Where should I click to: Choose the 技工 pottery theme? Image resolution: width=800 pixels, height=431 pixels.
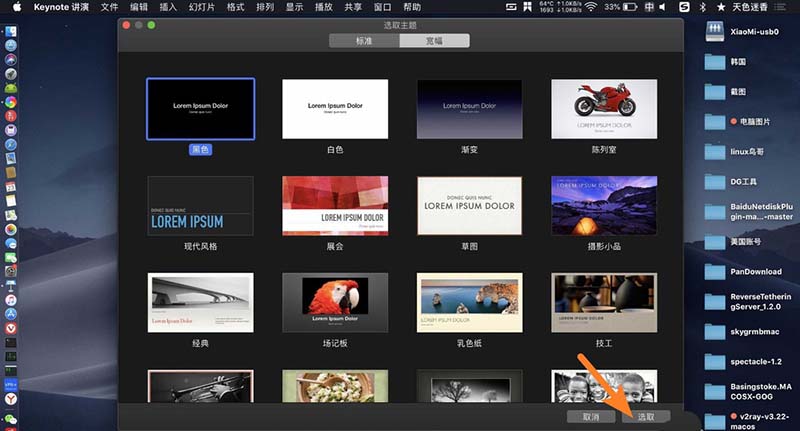(604, 302)
